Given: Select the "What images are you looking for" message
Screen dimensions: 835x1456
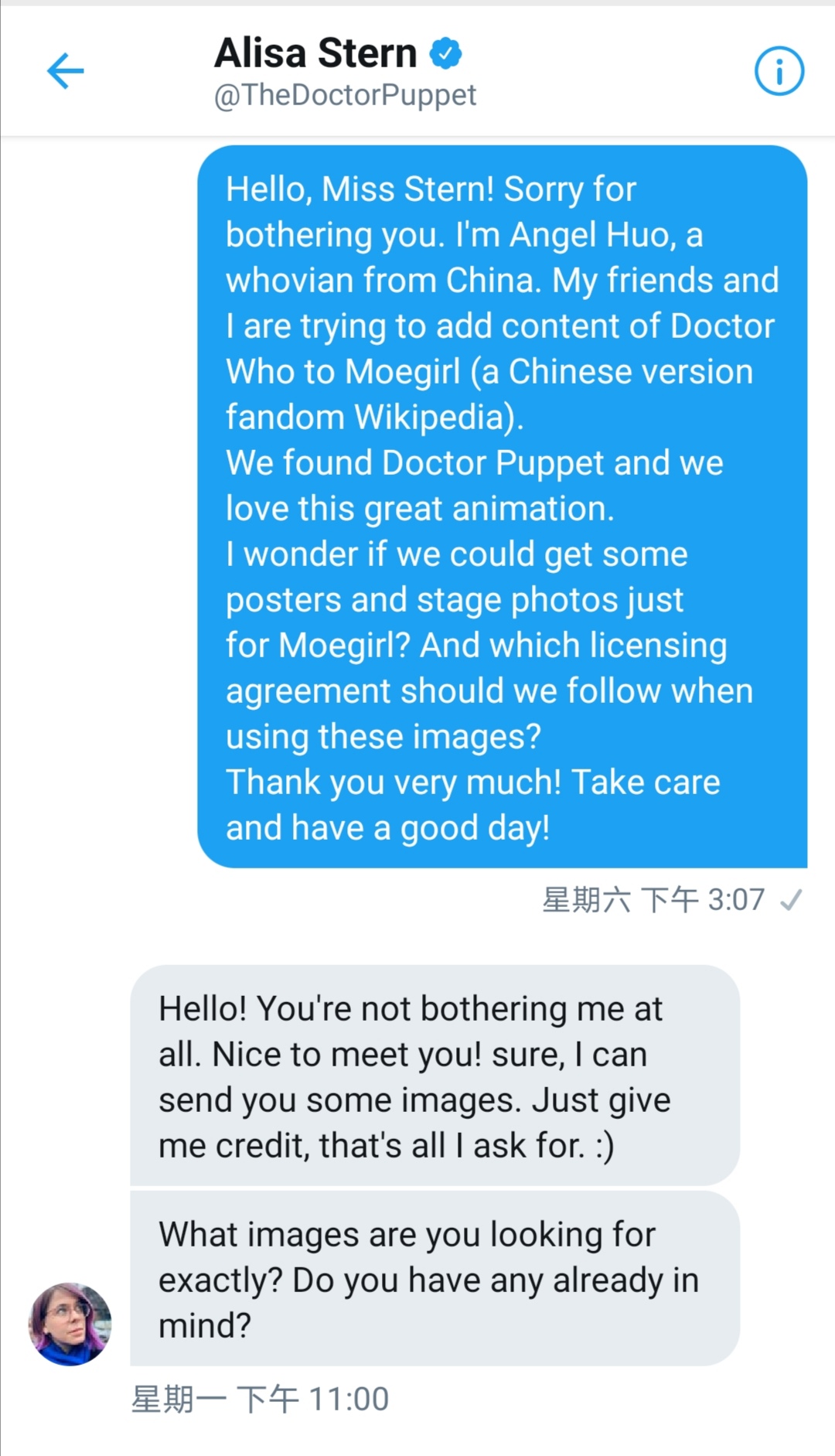Looking at the screenshot, I should click(435, 1279).
